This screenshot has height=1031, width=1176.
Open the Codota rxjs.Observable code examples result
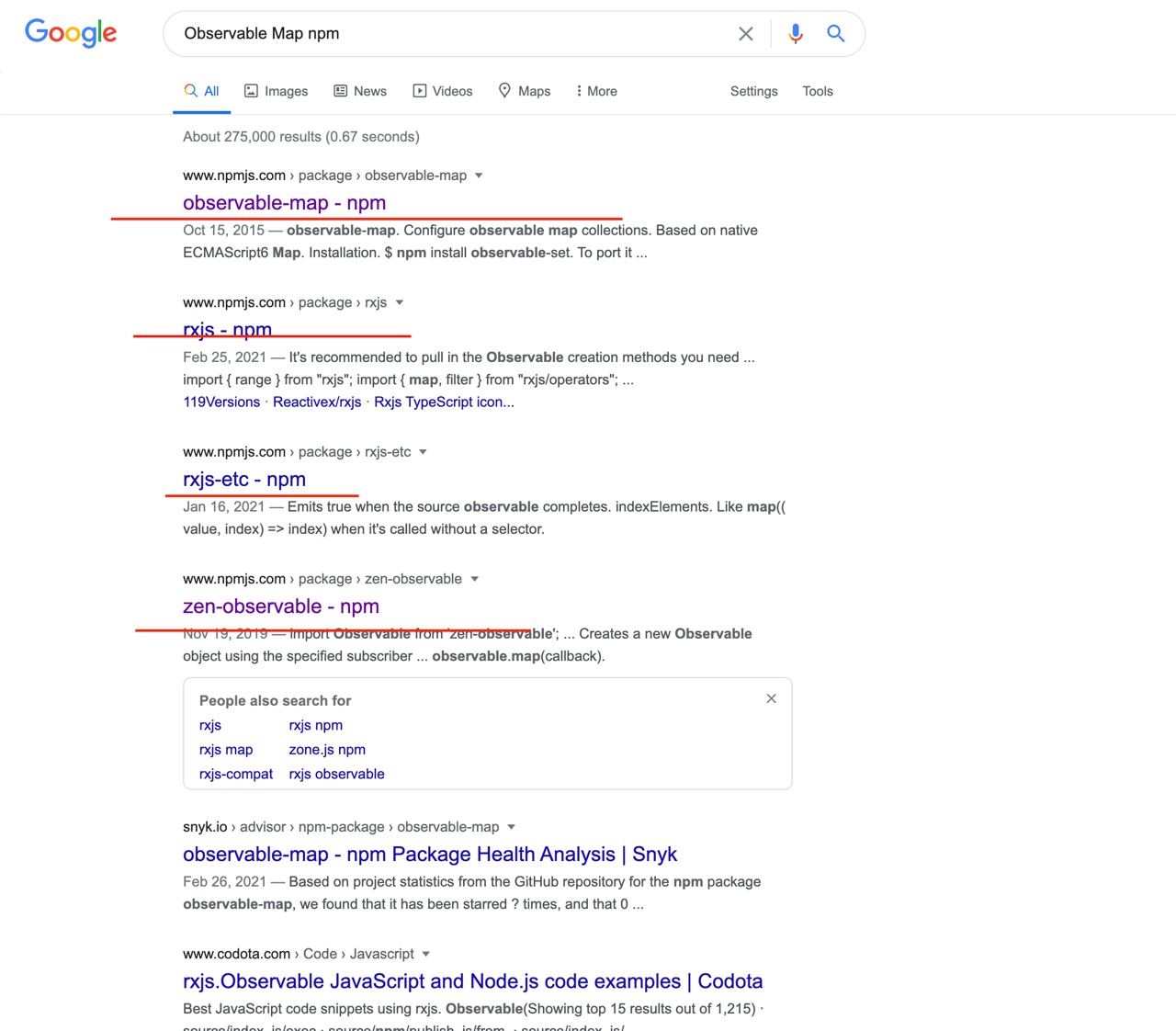tap(472, 981)
